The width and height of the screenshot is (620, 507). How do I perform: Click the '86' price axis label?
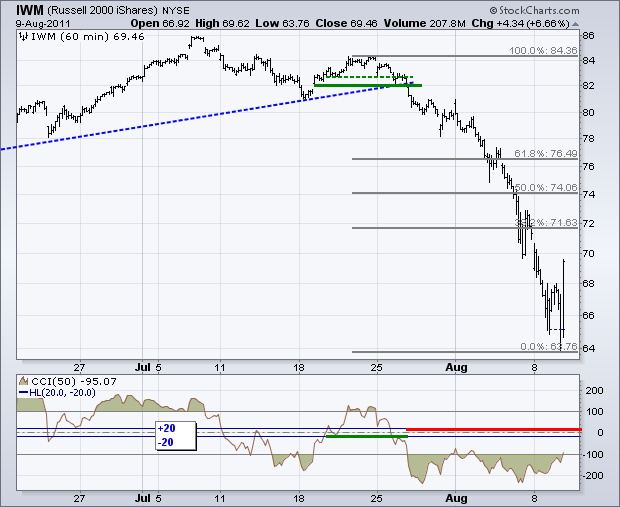point(588,36)
